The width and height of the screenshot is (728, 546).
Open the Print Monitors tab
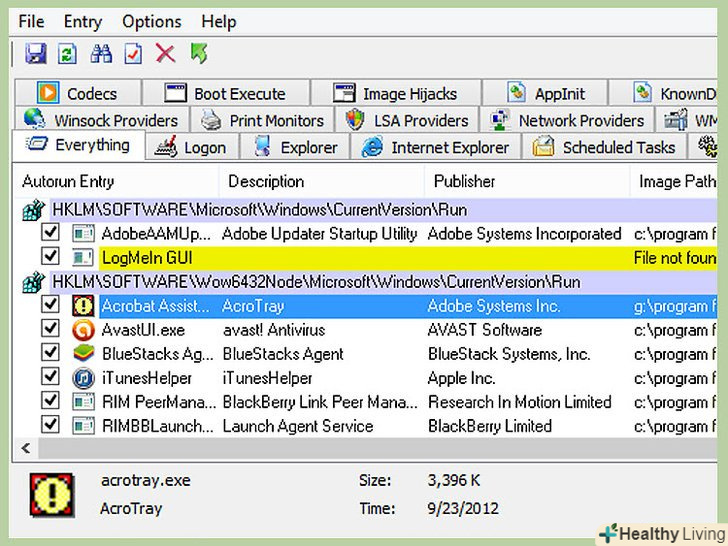tap(263, 120)
